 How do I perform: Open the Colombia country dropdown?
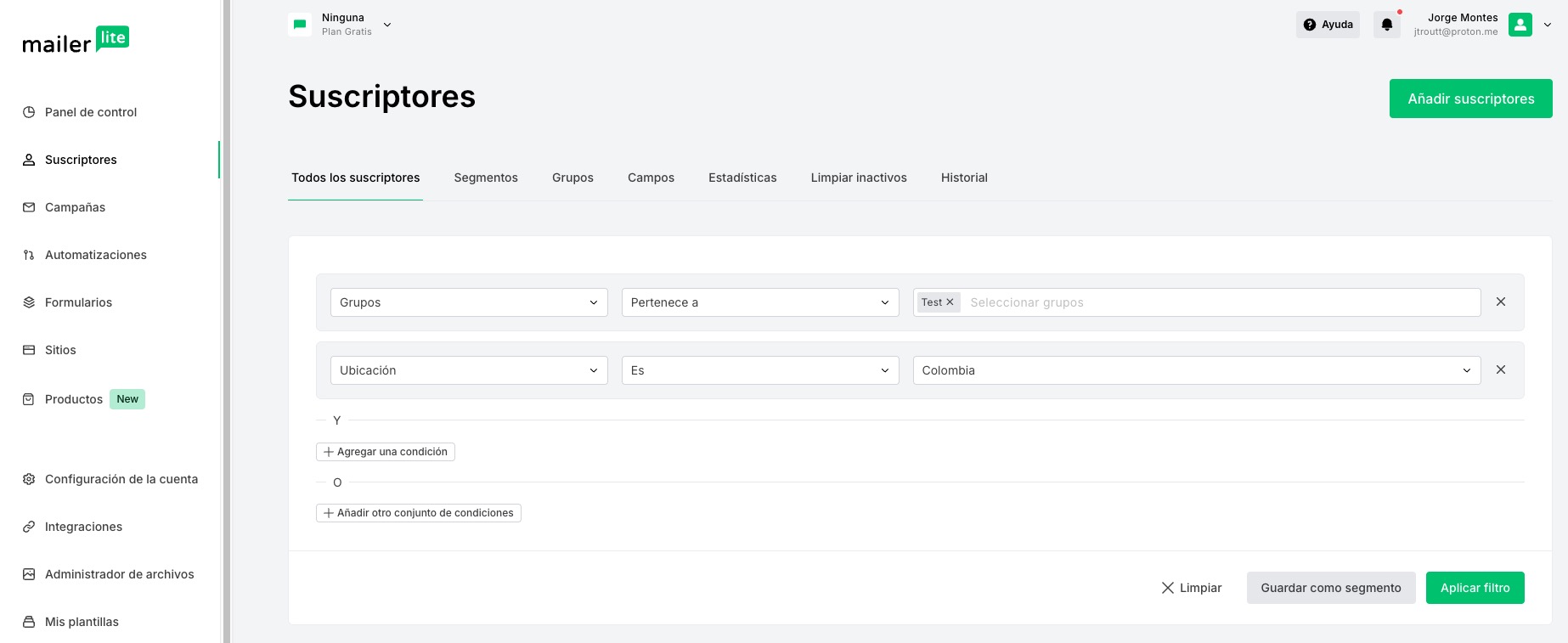coord(1197,370)
